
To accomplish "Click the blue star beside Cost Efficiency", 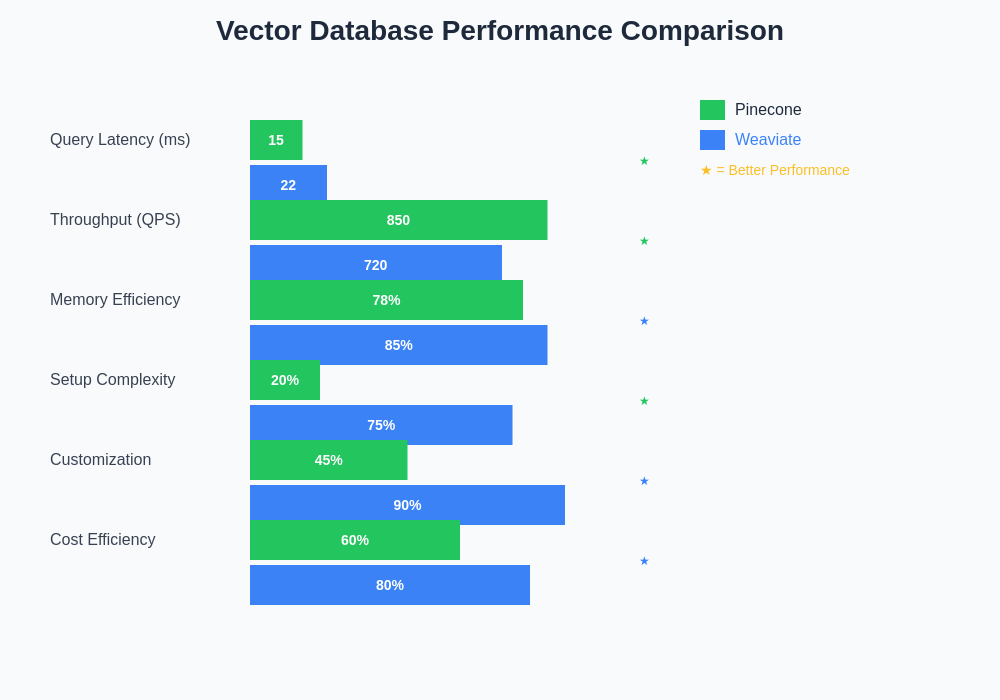I will 644,561.
